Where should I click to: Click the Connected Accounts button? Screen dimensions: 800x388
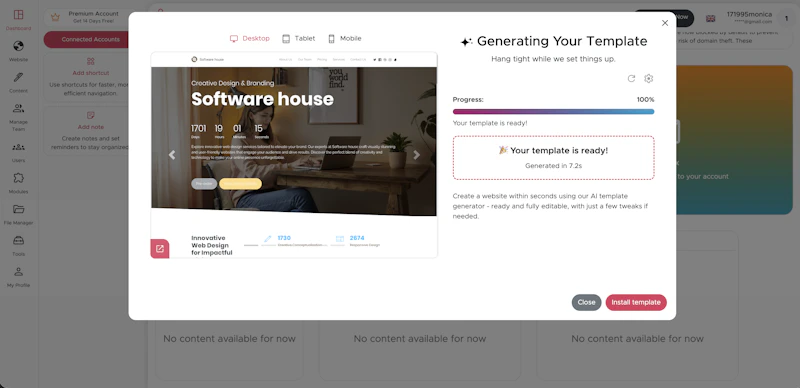(x=90, y=39)
